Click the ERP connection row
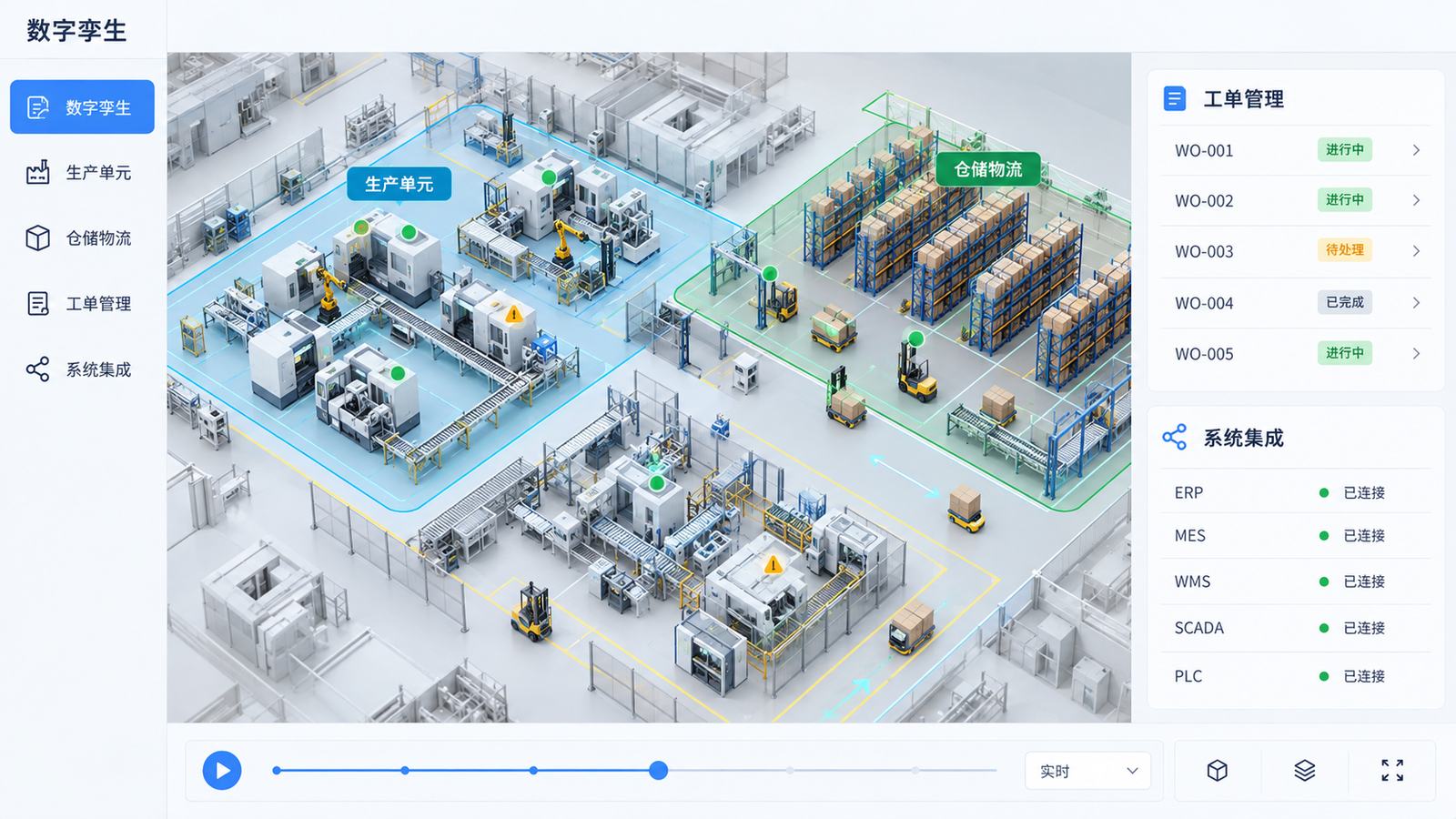Screen dimensions: 1456x819 1296,492
